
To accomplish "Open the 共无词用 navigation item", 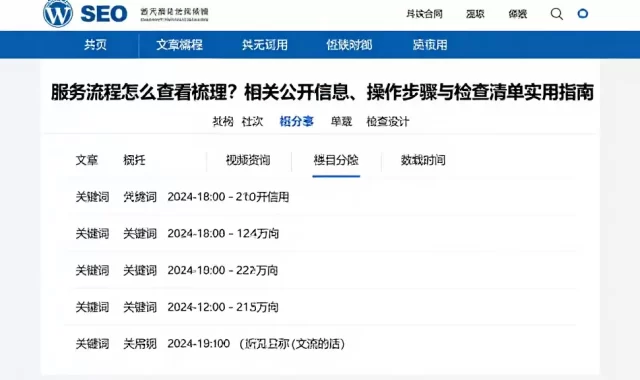I will tap(264, 44).
